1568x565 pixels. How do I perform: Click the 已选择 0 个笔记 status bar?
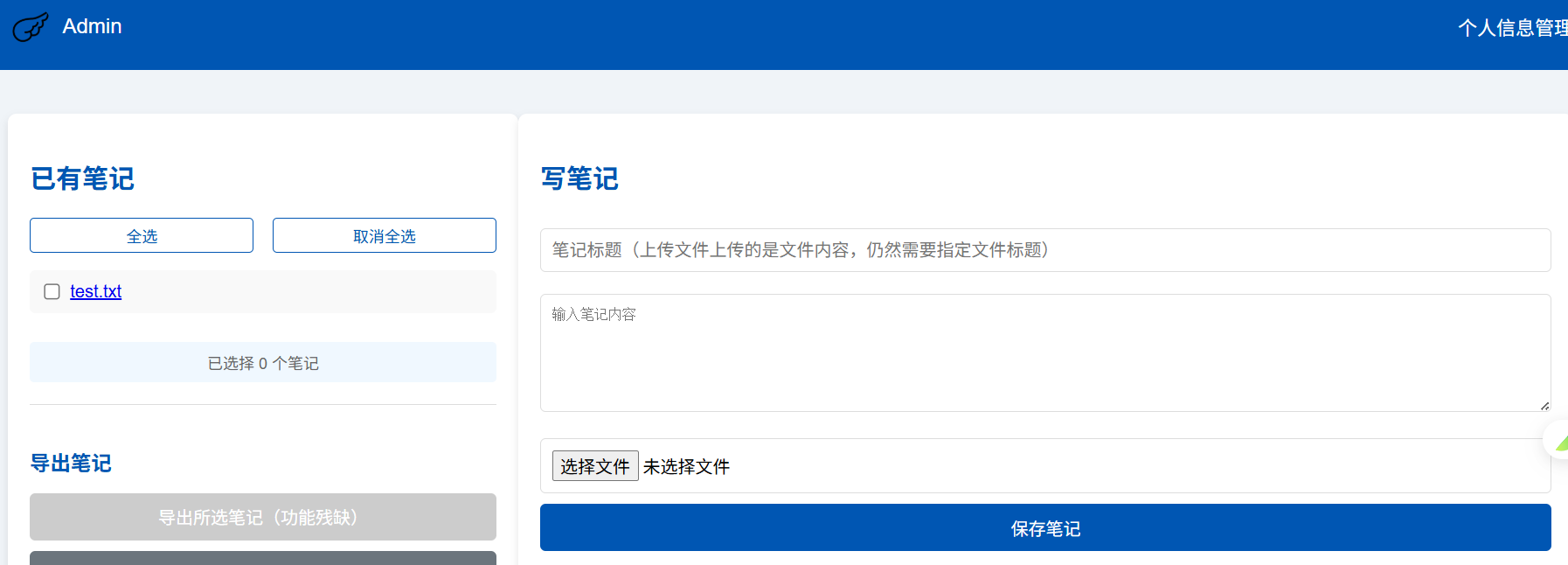point(262,362)
